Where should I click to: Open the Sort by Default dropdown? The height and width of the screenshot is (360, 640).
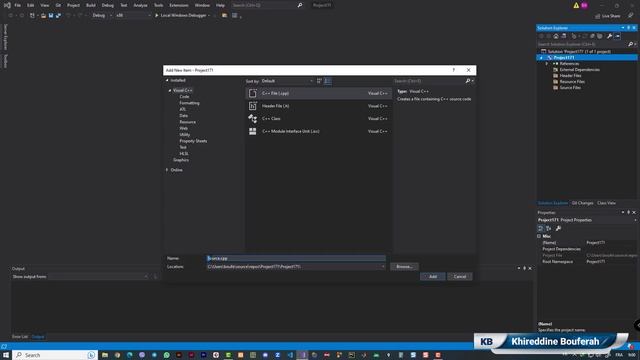pos(287,81)
